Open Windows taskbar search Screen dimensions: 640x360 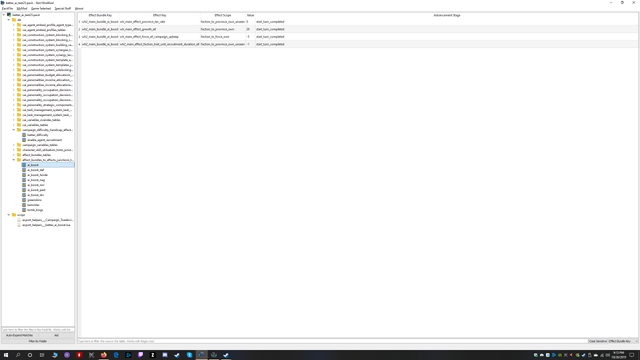coord(18,355)
